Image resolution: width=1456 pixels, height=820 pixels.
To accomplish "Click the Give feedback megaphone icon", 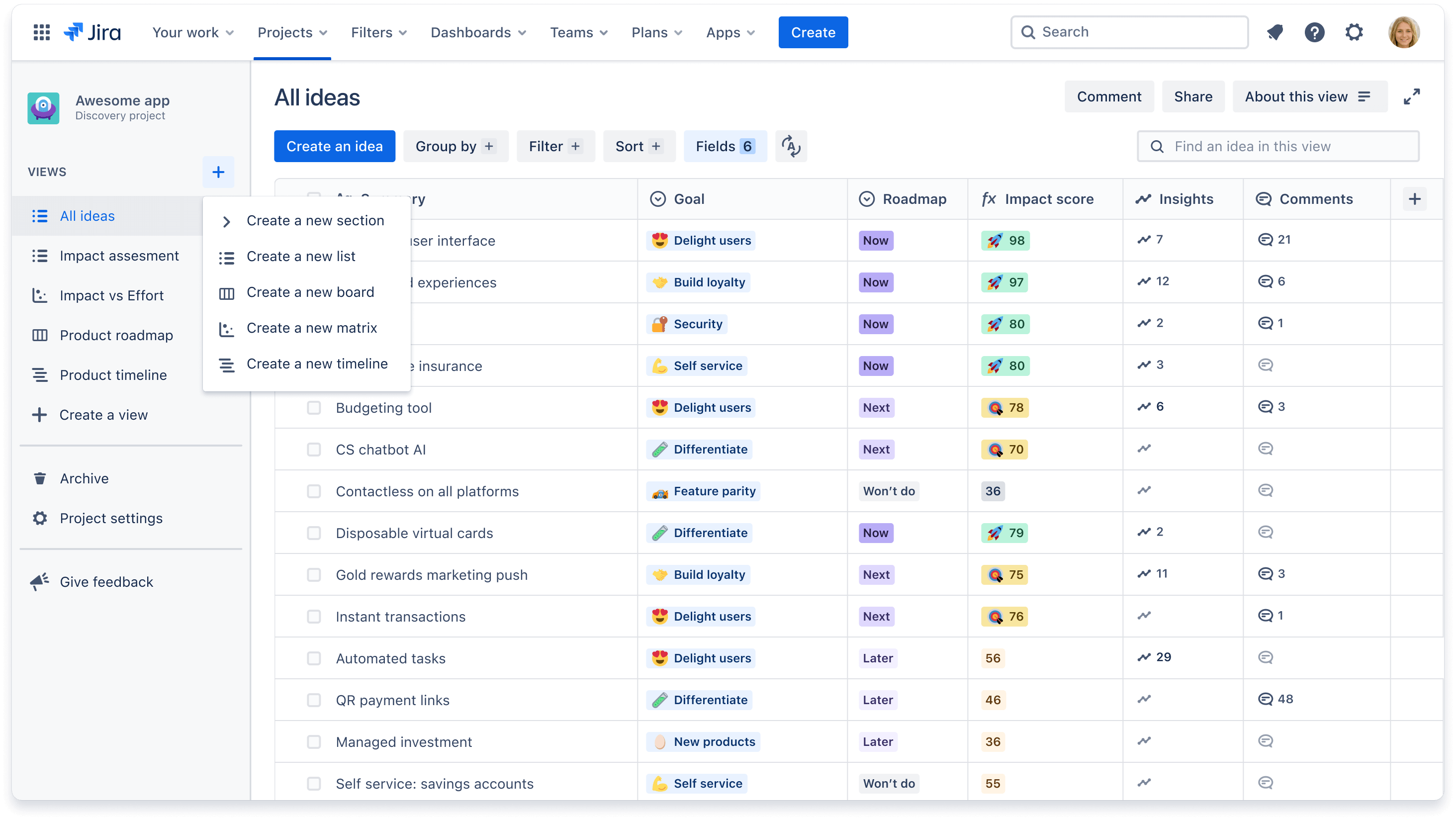I will [39, 581].
